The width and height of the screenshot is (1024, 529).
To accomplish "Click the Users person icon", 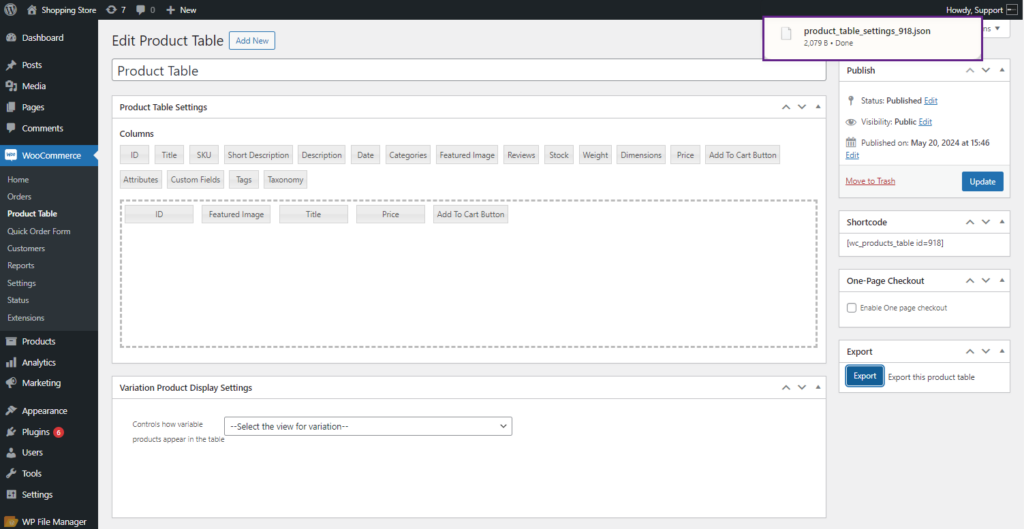I will (11, 453).
